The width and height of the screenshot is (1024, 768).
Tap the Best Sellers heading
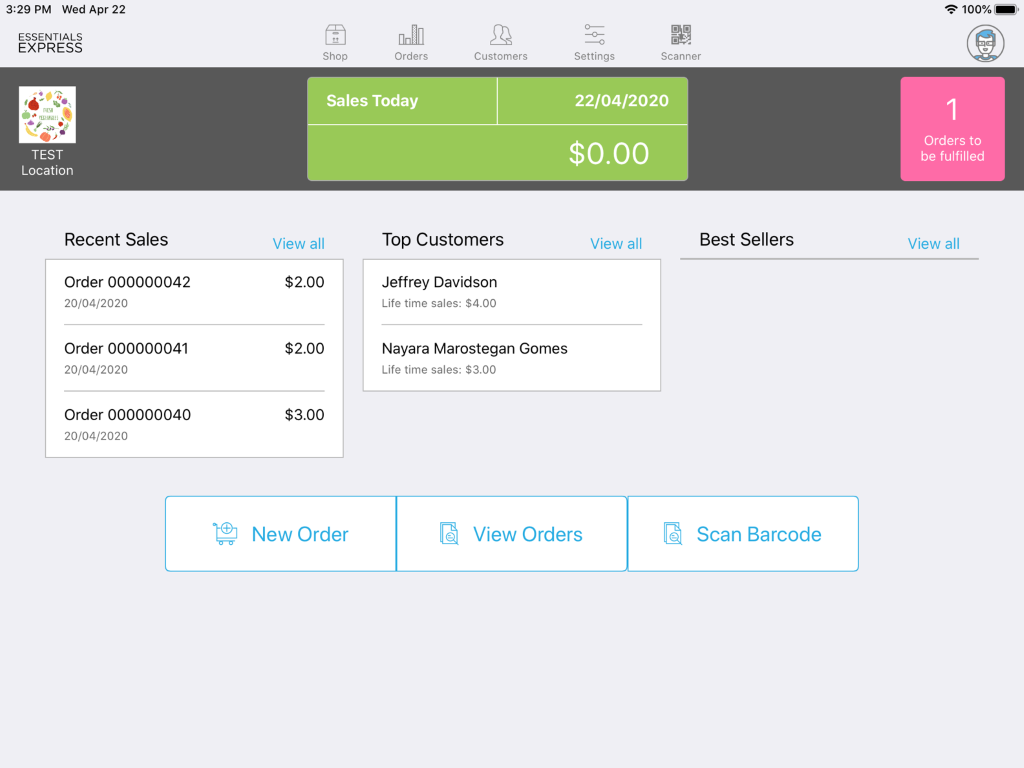[746, 240]
